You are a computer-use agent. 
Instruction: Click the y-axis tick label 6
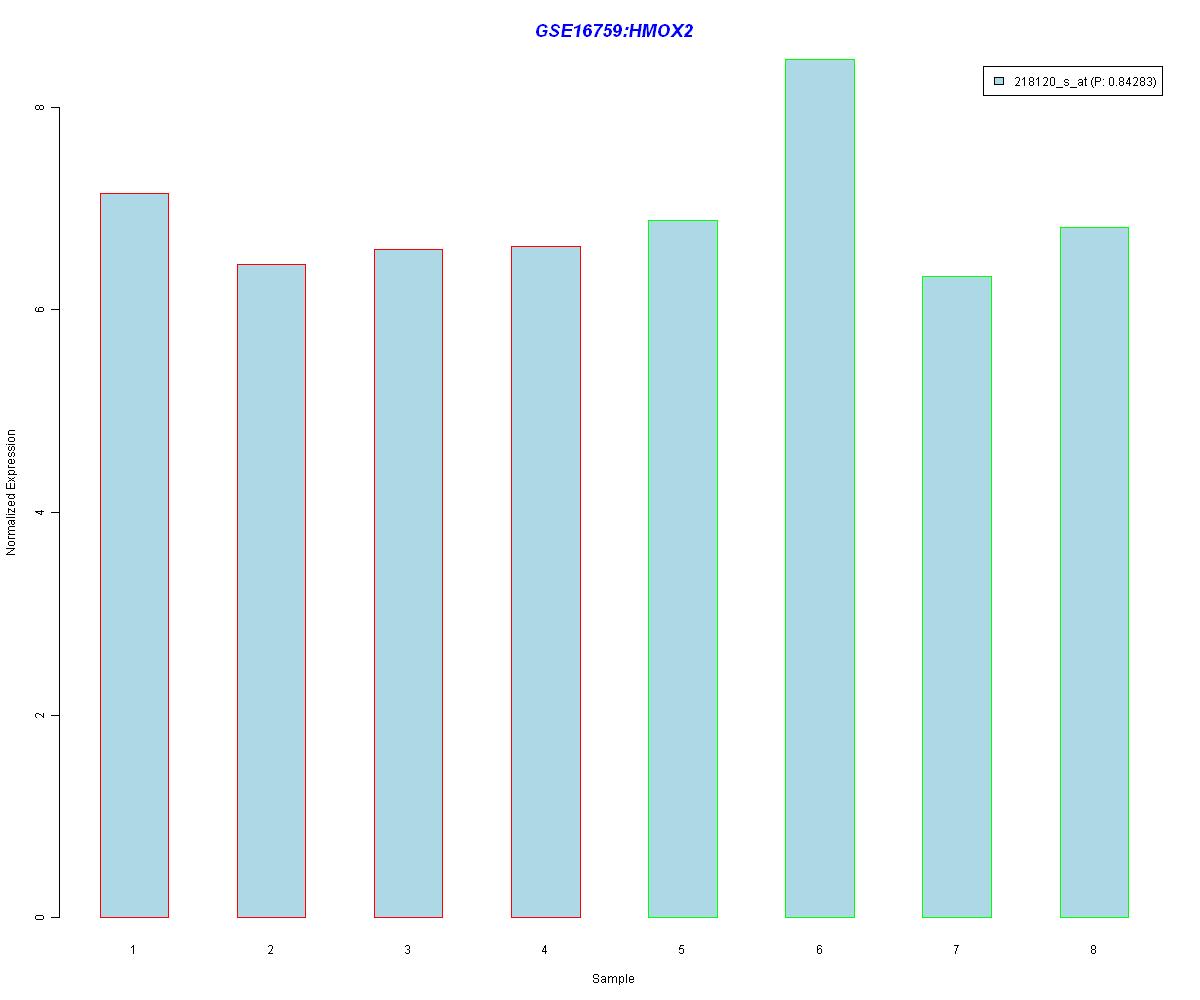coord(41,310)
